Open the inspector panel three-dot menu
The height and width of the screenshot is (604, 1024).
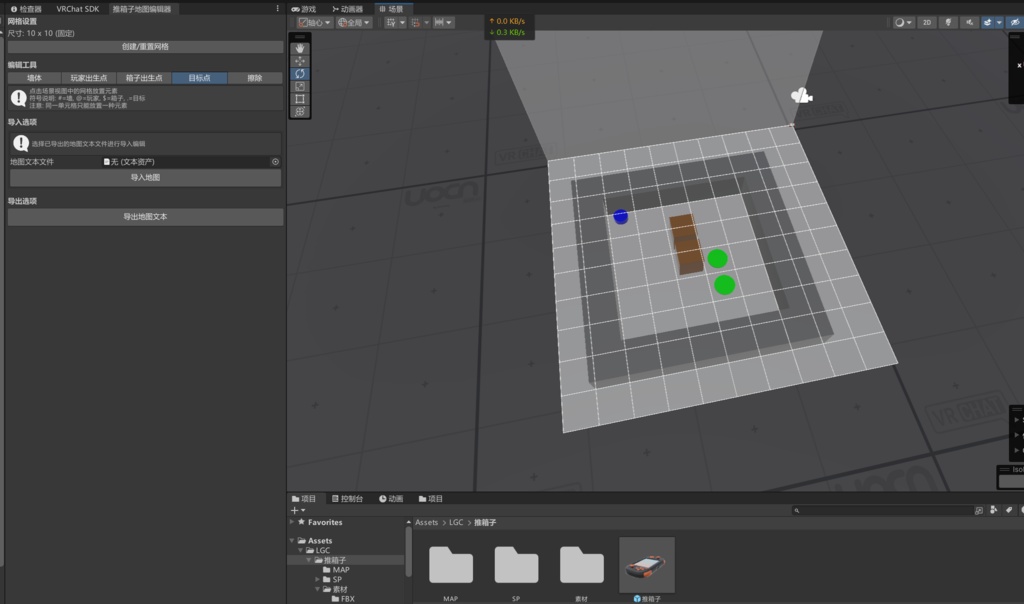click(x=278, y=8)
